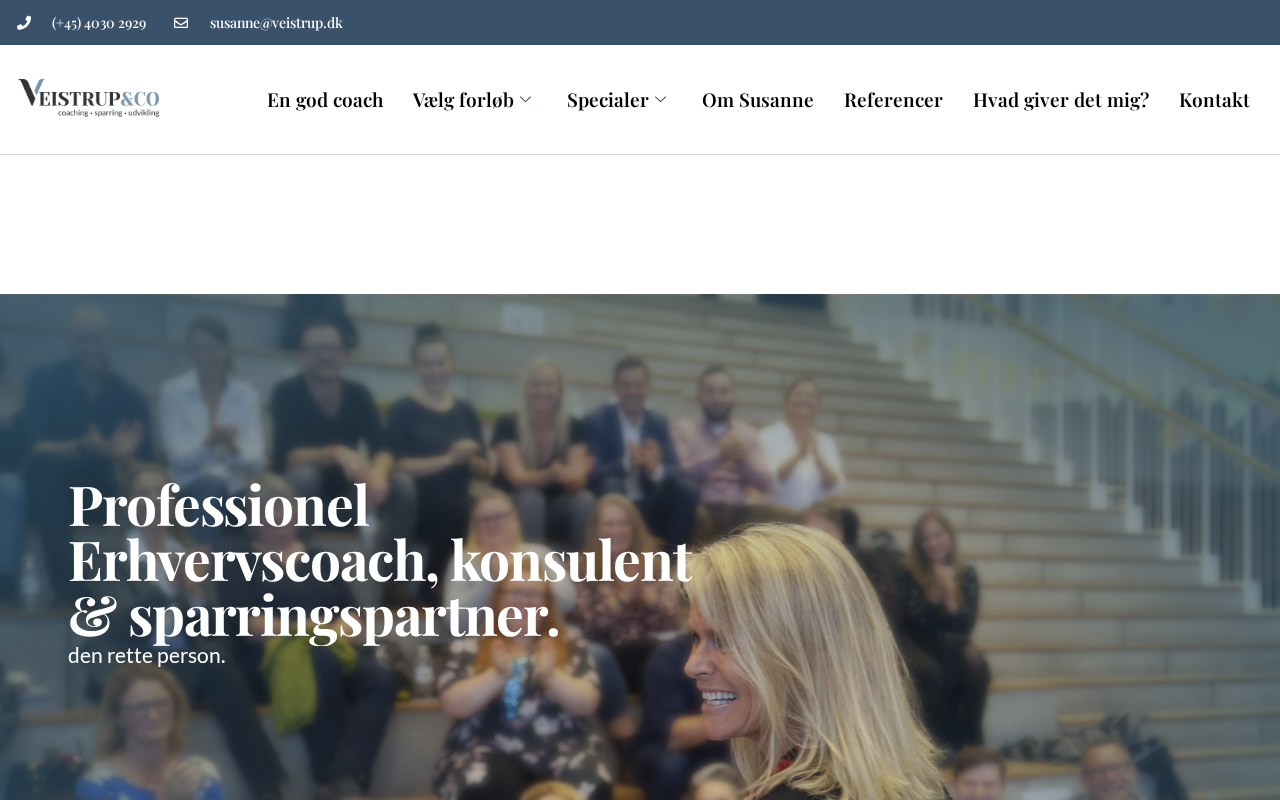
Task: Open the Referencer page
Action: pos(893,100)
